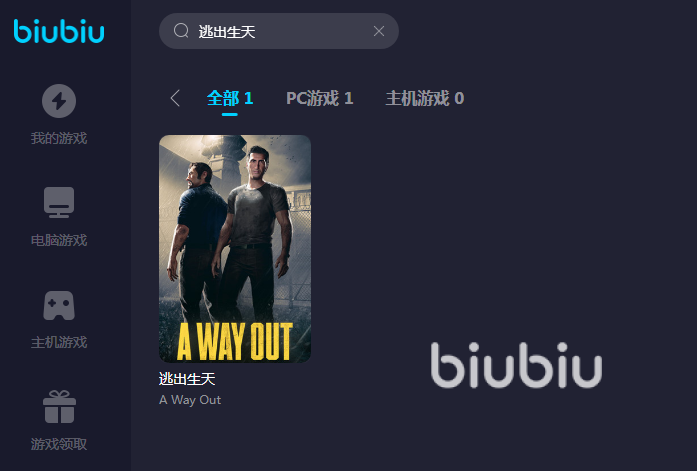Open the gamepad console games icon
This screenshot has height=471, width=697.
pyautogui.click(x=59, y=306)
